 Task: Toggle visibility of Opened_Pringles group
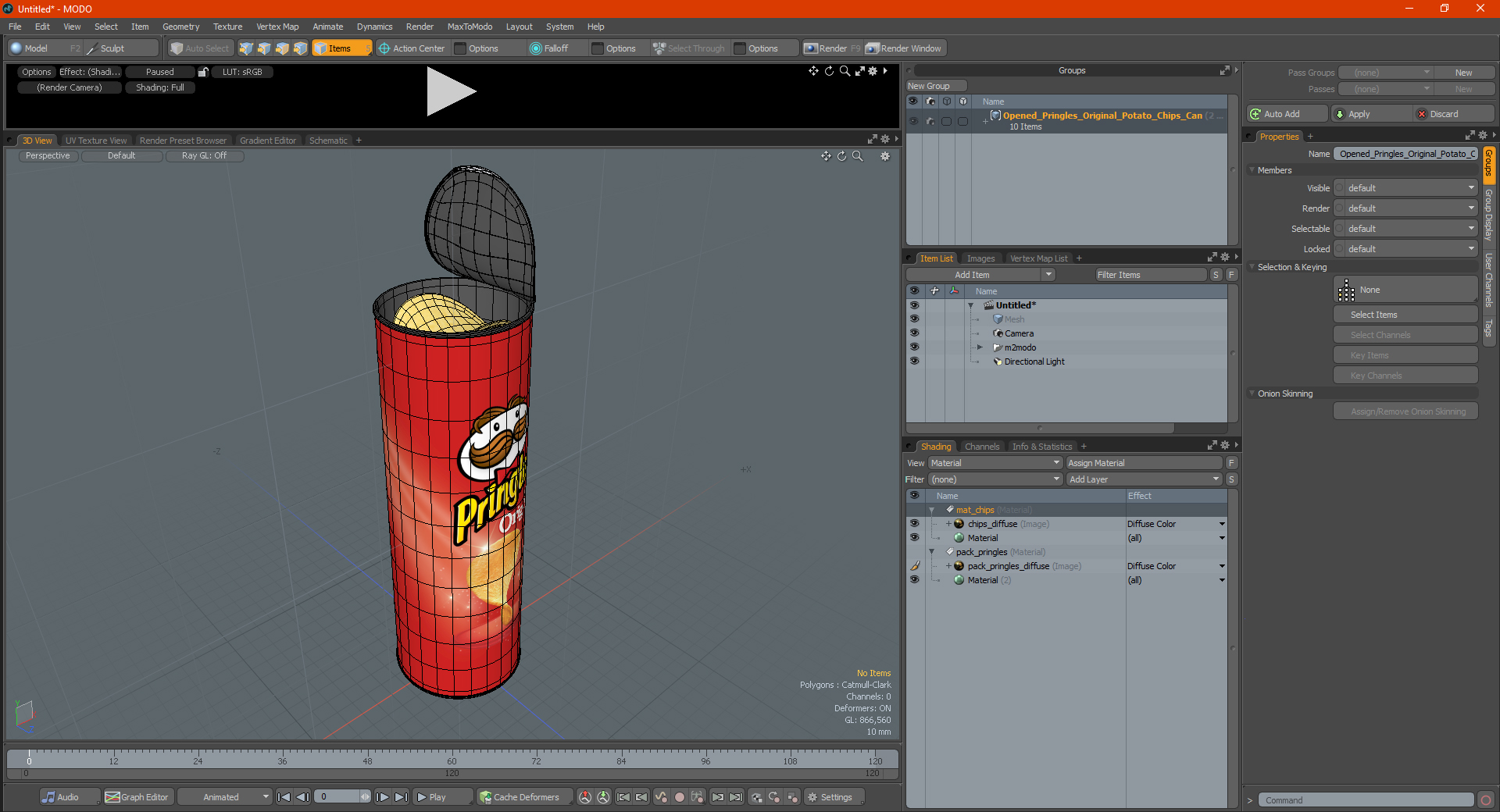[913, 121]
